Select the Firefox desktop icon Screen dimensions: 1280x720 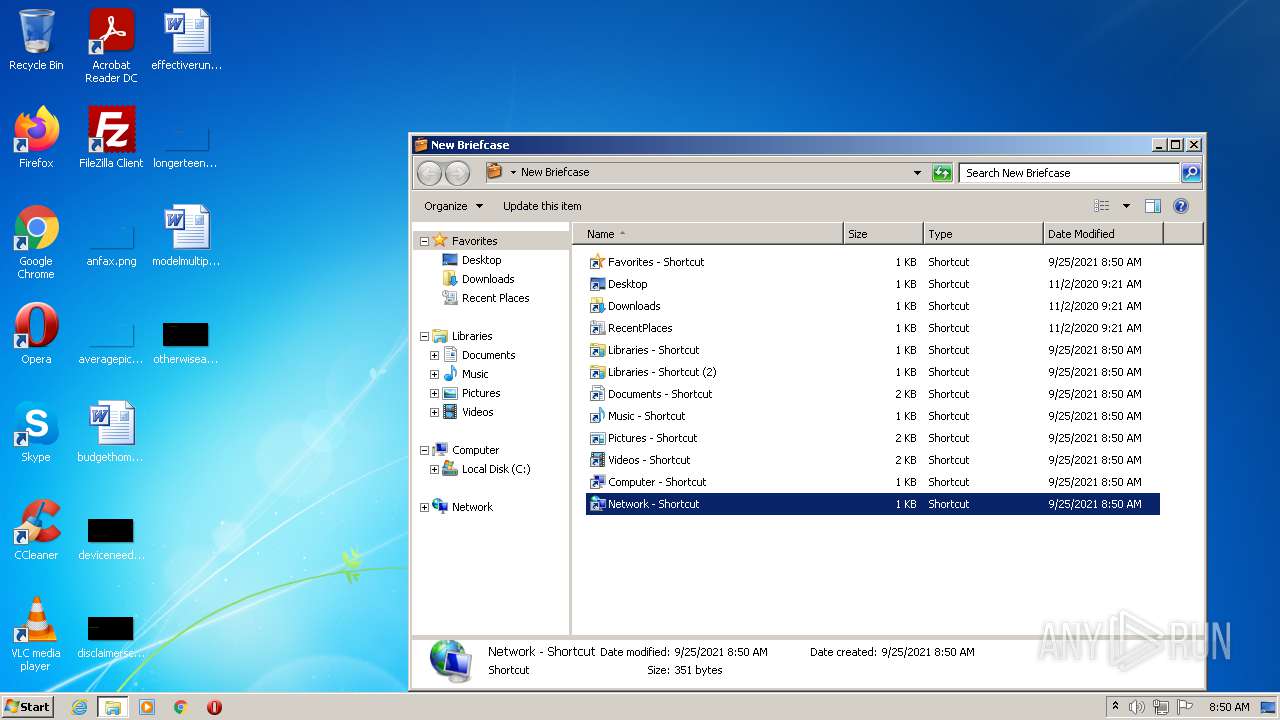coord(36,138)
